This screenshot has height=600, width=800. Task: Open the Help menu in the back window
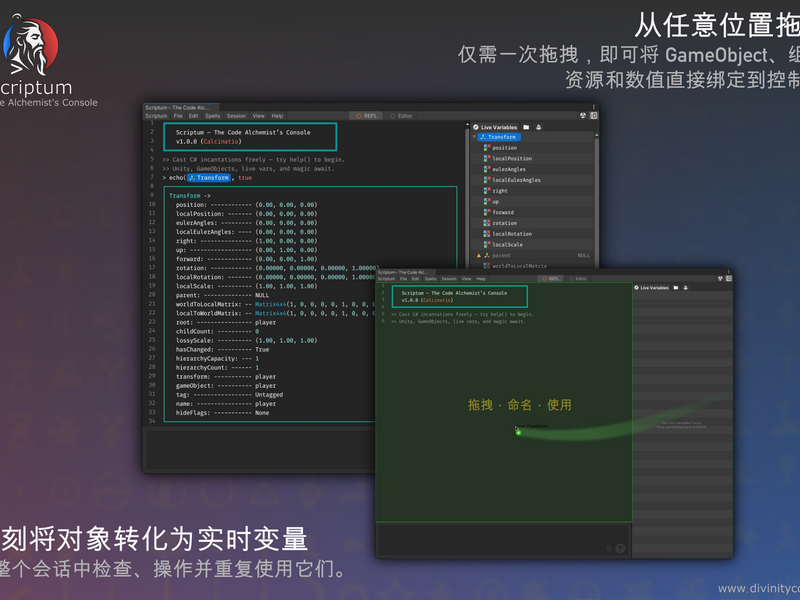point(277,116)
